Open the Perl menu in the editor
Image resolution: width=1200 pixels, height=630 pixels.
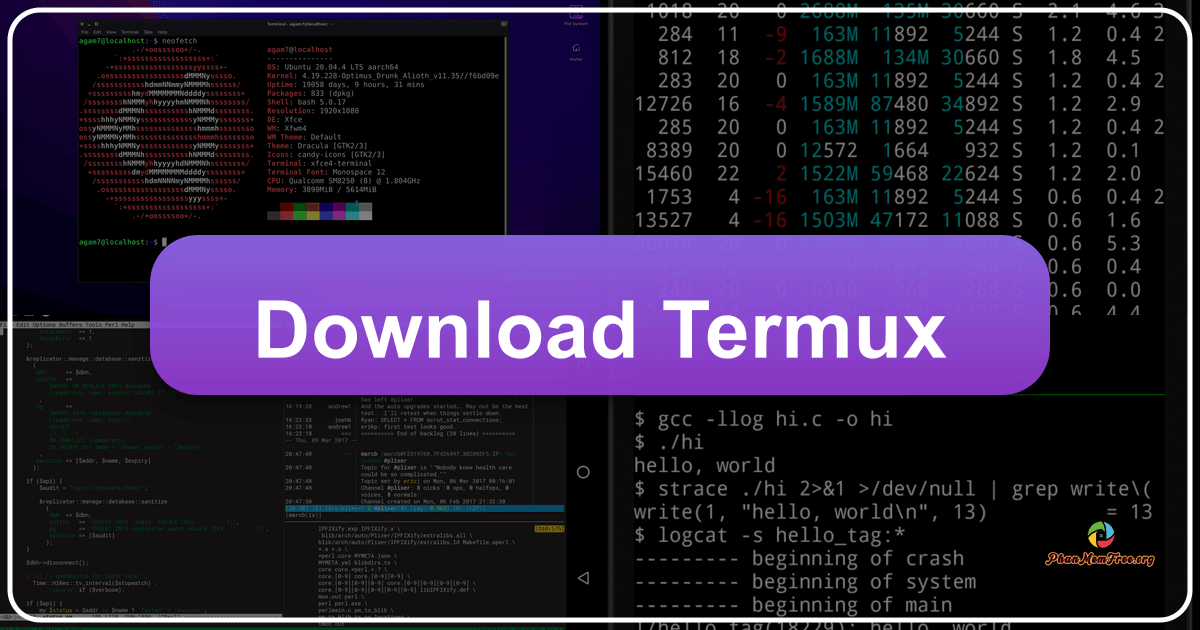(x=109, y=325)
